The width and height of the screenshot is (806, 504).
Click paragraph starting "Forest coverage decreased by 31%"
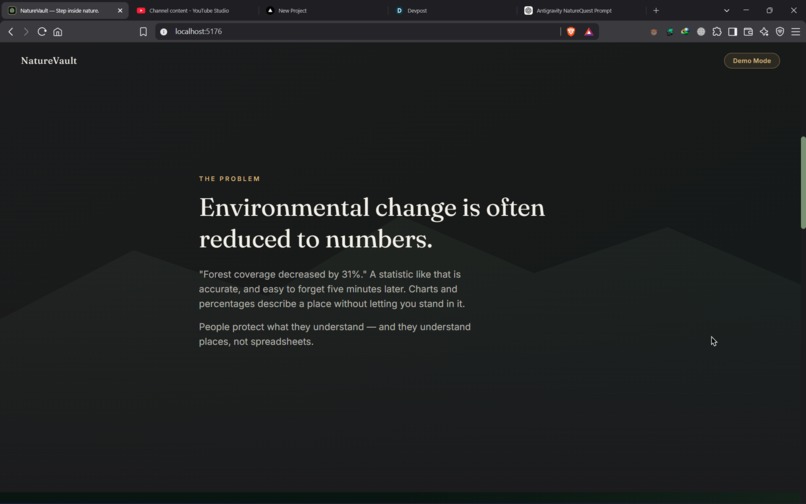point(332,289)
